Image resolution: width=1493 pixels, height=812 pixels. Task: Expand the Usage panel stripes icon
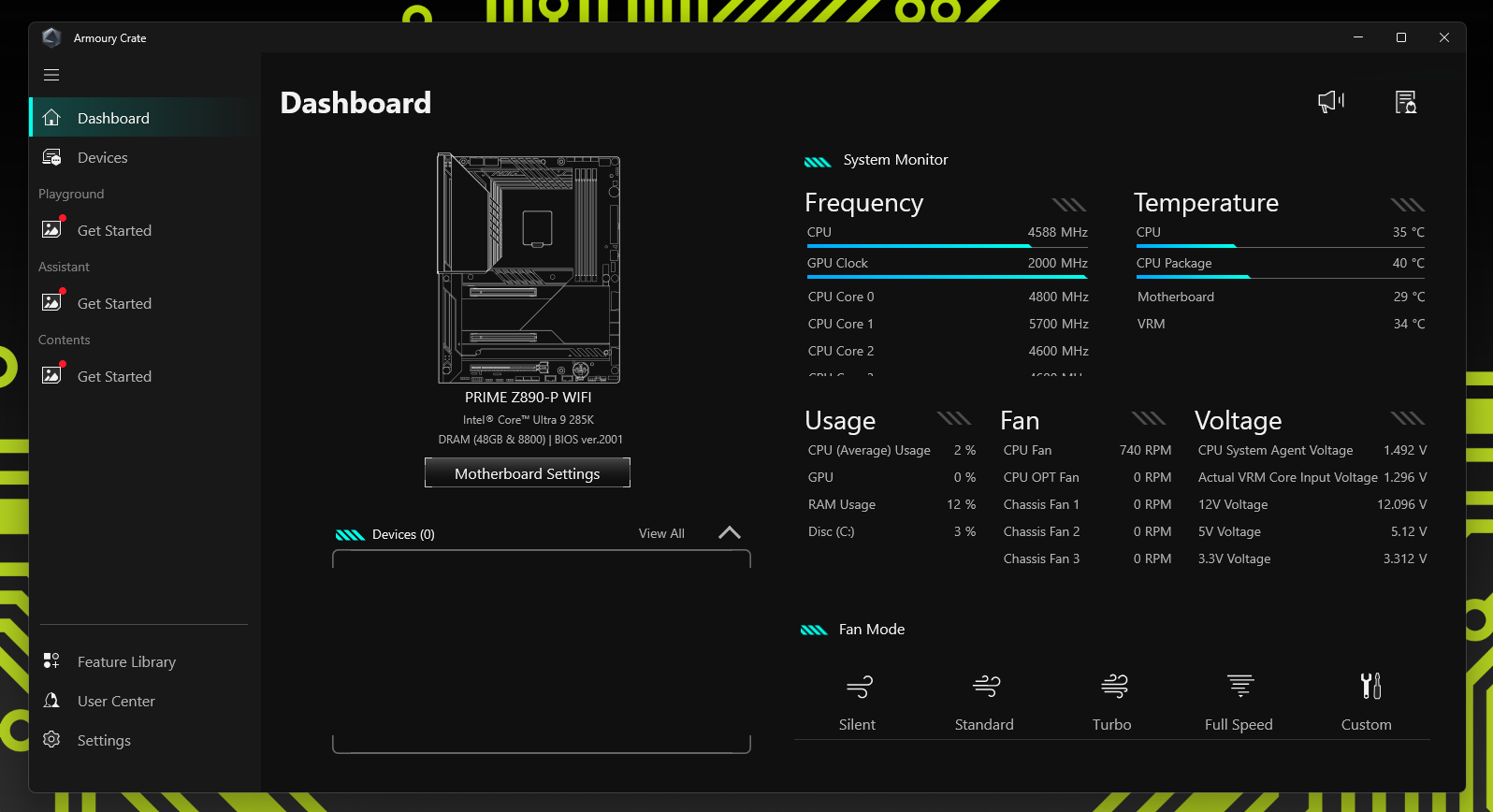[x=954, y=418]
